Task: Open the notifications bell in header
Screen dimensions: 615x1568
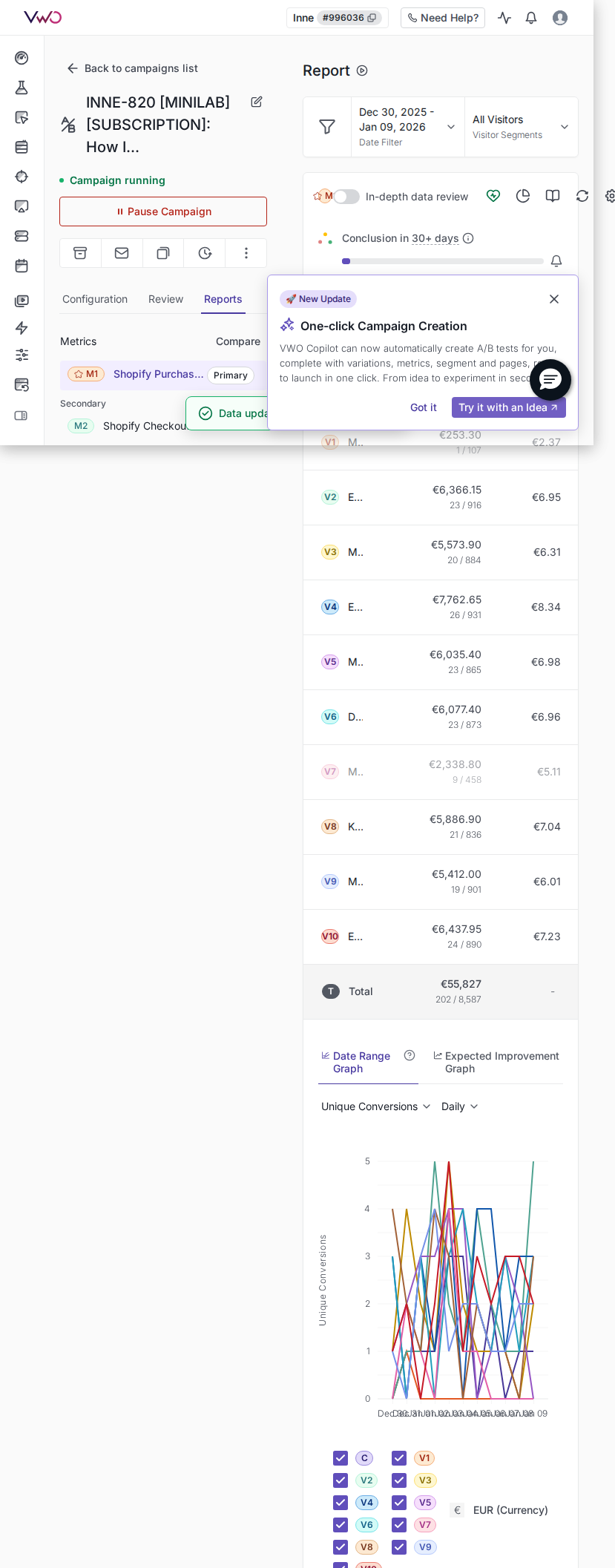Action: click(x=531, y=18)
